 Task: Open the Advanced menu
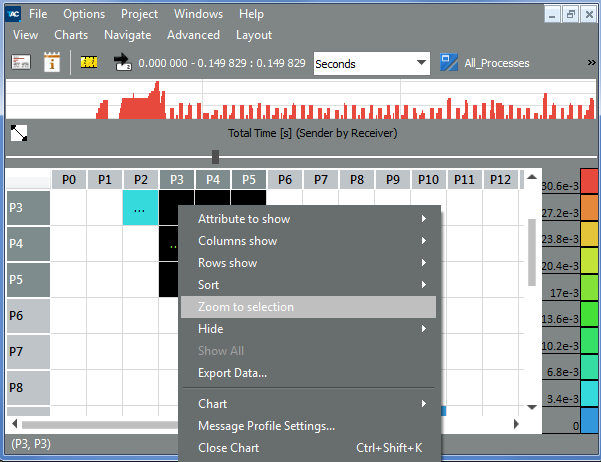click(193, 34)
